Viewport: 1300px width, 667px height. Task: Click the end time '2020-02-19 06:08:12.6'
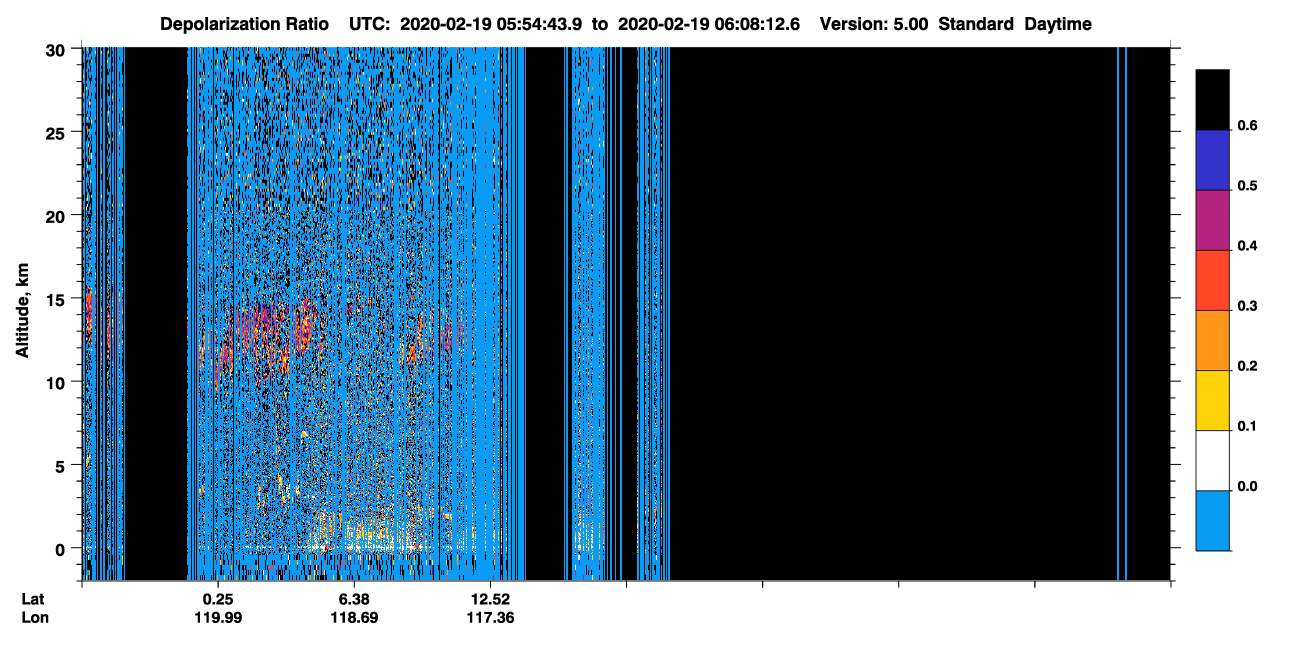711,24
